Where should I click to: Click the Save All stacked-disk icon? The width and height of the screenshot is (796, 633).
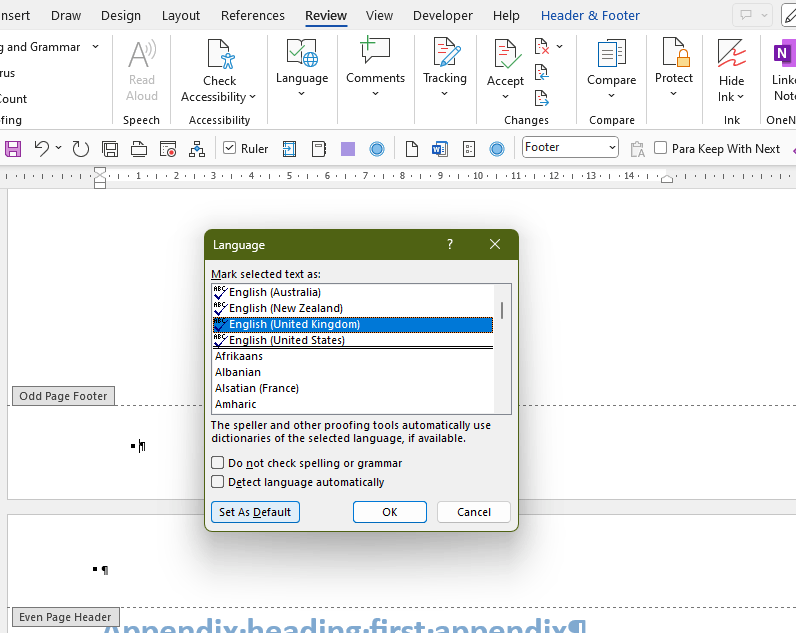(110, 149)
